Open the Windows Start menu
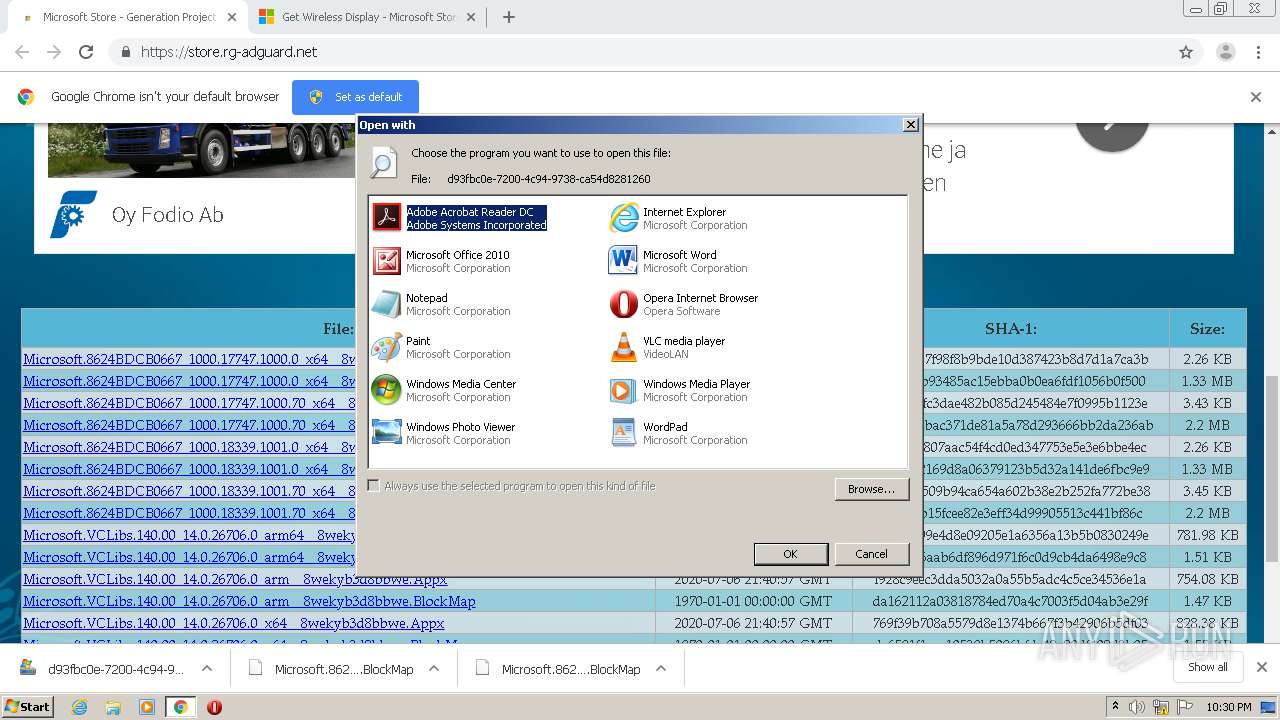 point(28,707)
